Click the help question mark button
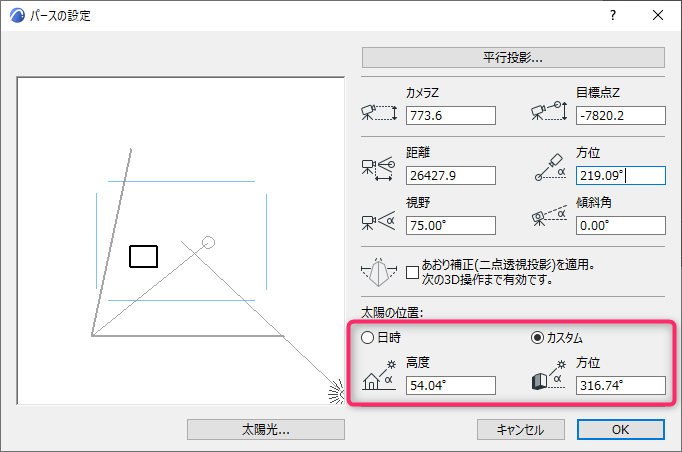Screen dimensions: 682x452 pyautogui.click(x=613, y=16)
